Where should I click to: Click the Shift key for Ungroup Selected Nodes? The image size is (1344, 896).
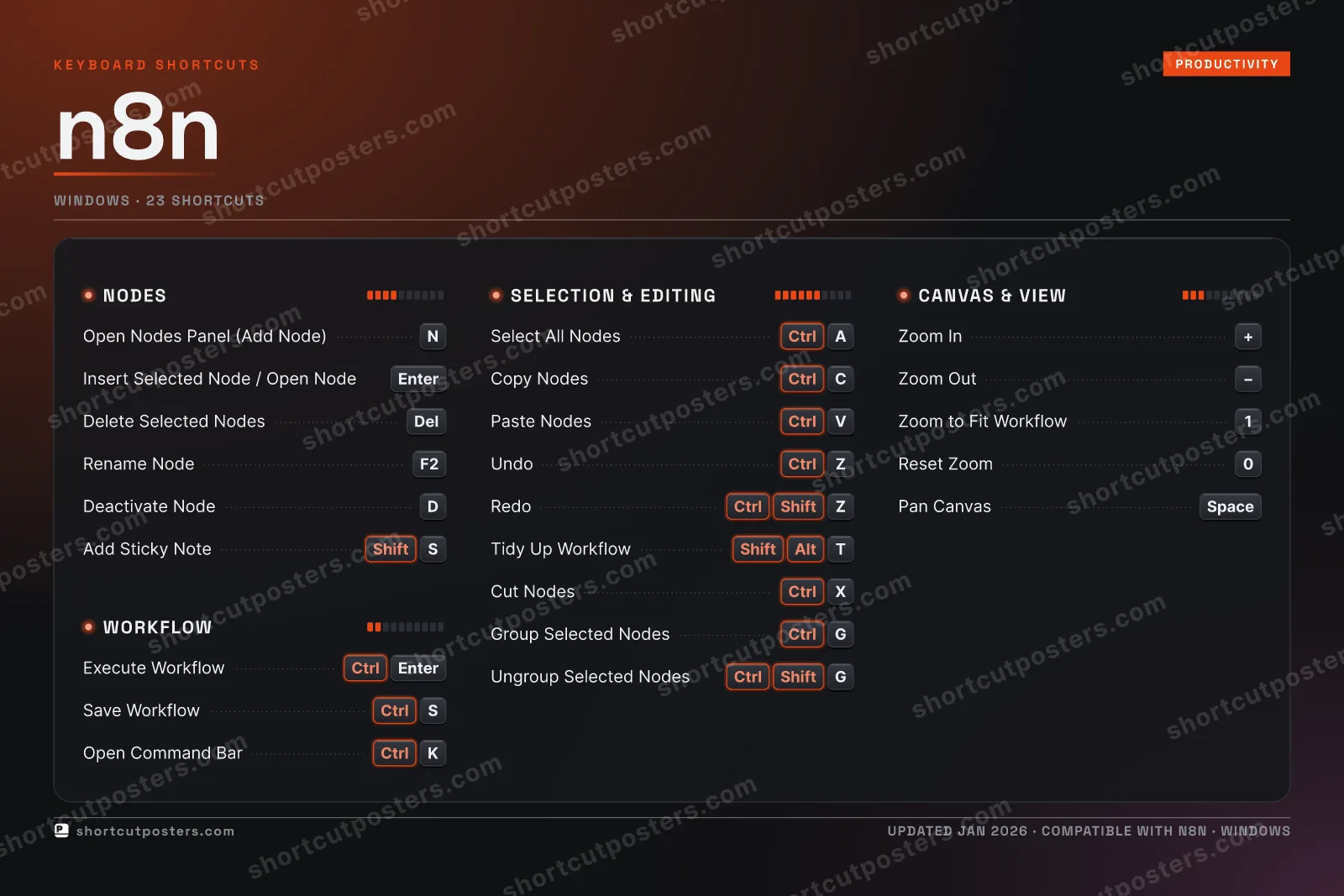point(798,677)
